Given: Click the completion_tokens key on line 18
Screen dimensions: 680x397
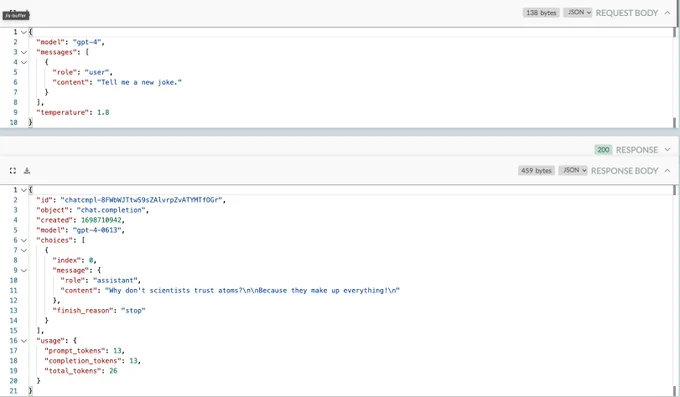Looking at the screenshot, I should 82,361.
